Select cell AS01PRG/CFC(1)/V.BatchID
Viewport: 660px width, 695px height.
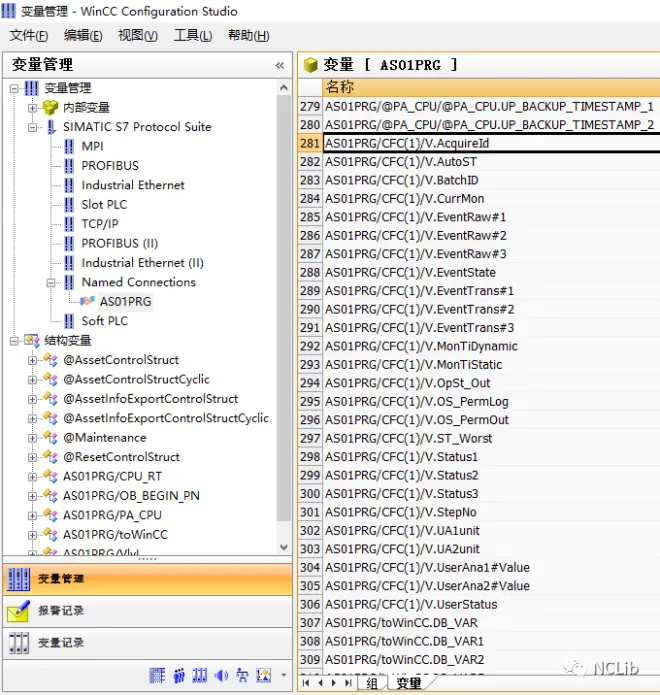click(x=491, y=180)
